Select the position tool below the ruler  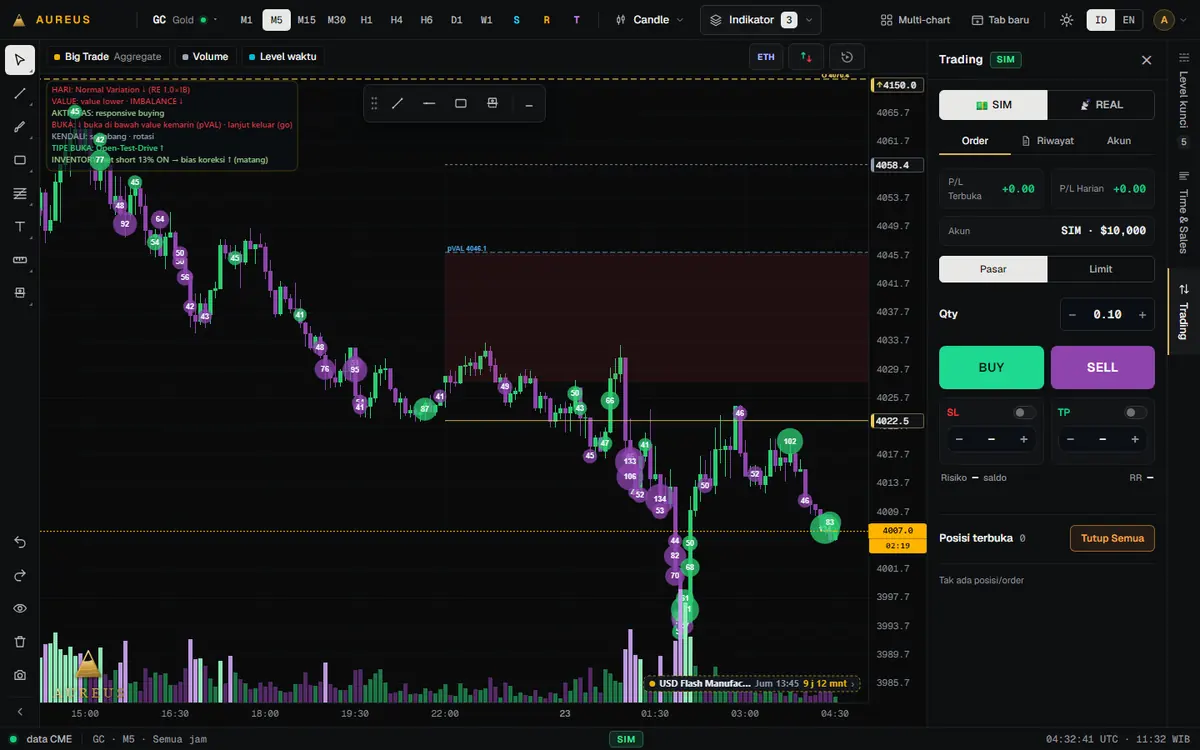coord(20,293)
